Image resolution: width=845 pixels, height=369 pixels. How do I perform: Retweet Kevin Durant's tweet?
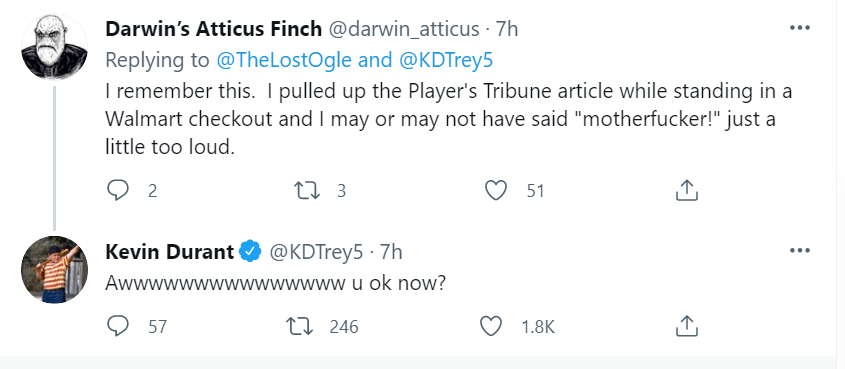300,326
